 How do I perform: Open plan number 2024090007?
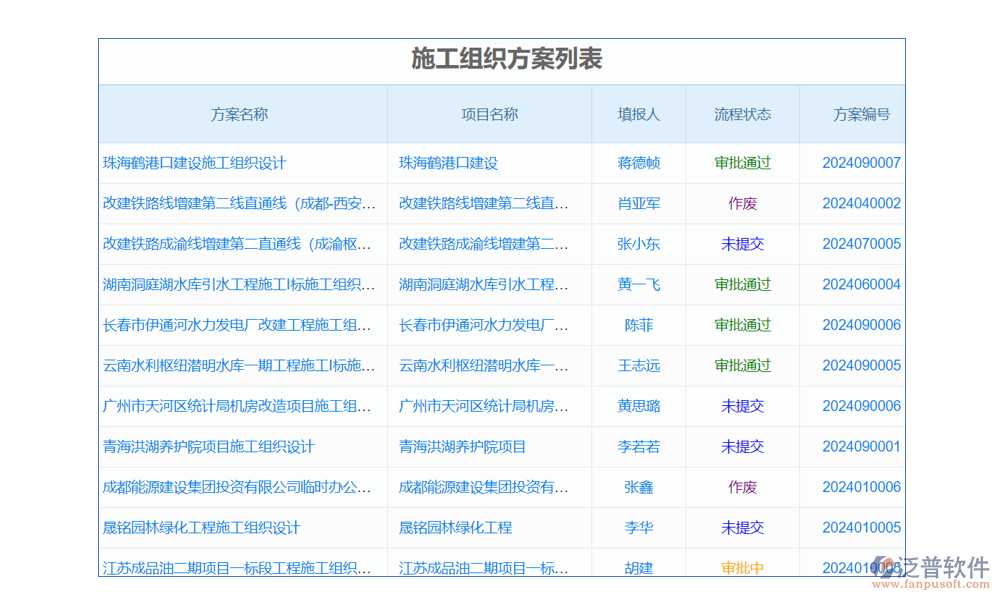[861, 163]
